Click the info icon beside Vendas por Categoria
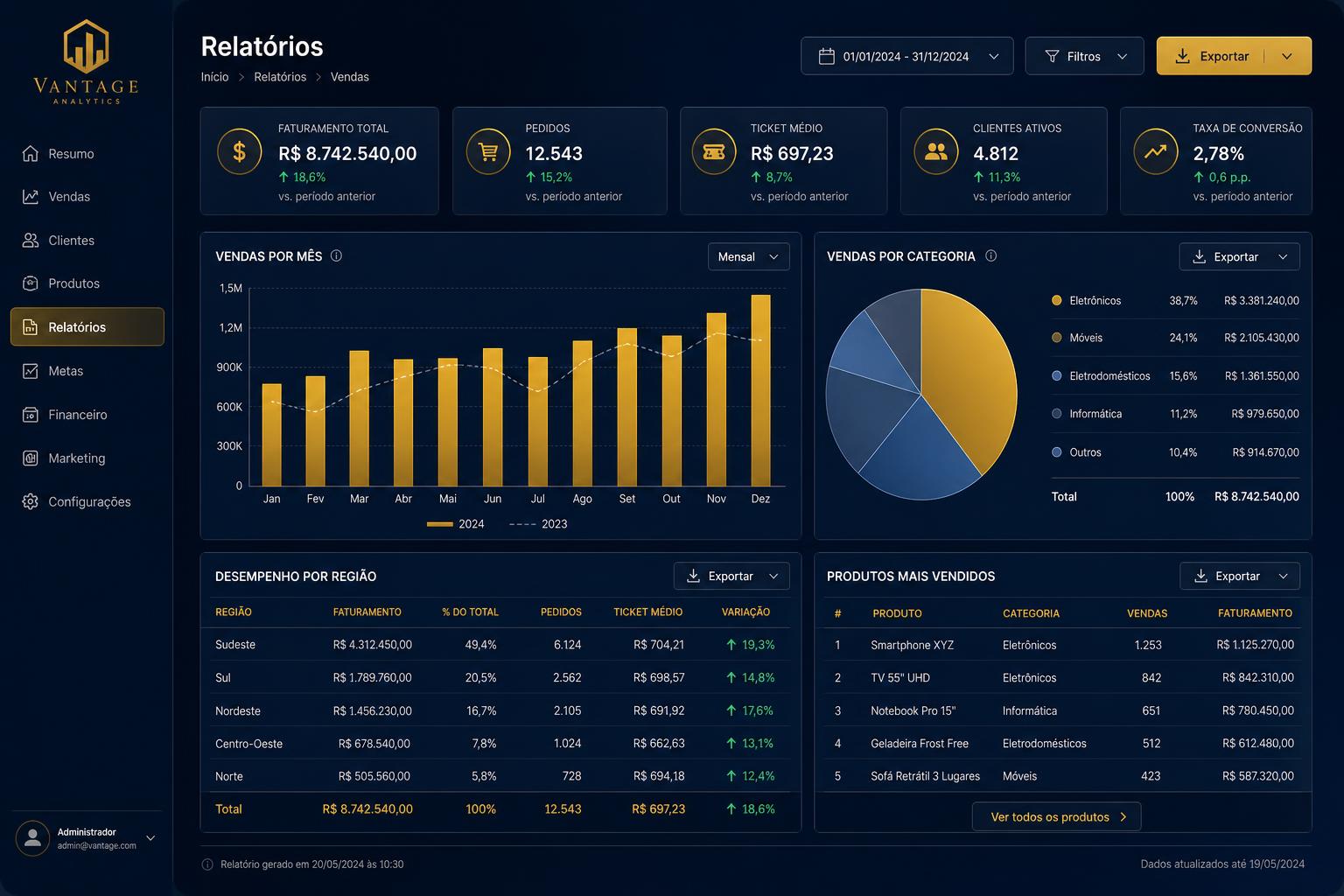This screenshot has width=1344, height=896. pyautogui.click(x=991, y=256)
